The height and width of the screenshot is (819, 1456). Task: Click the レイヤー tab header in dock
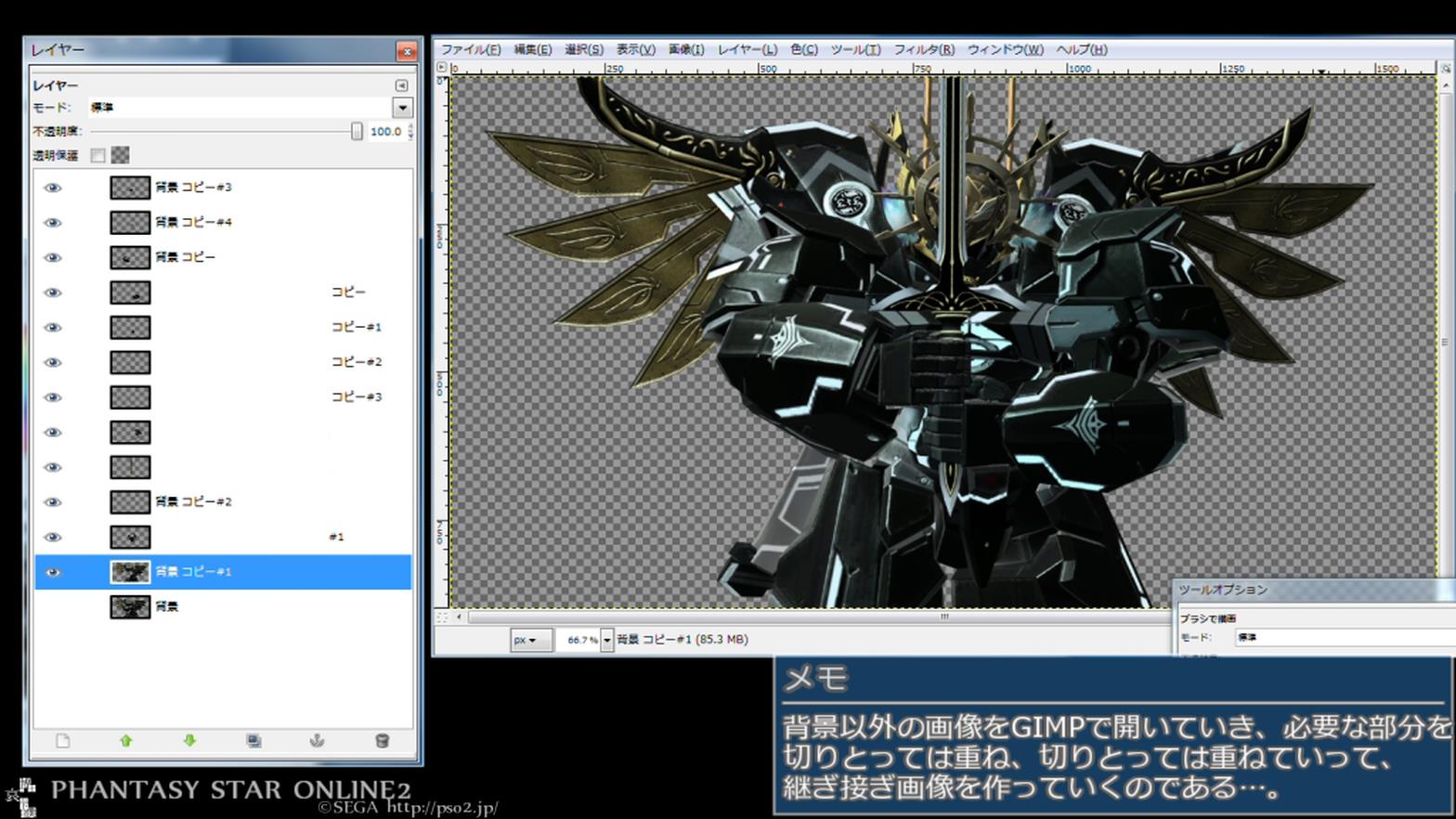[x=55, y=85]
